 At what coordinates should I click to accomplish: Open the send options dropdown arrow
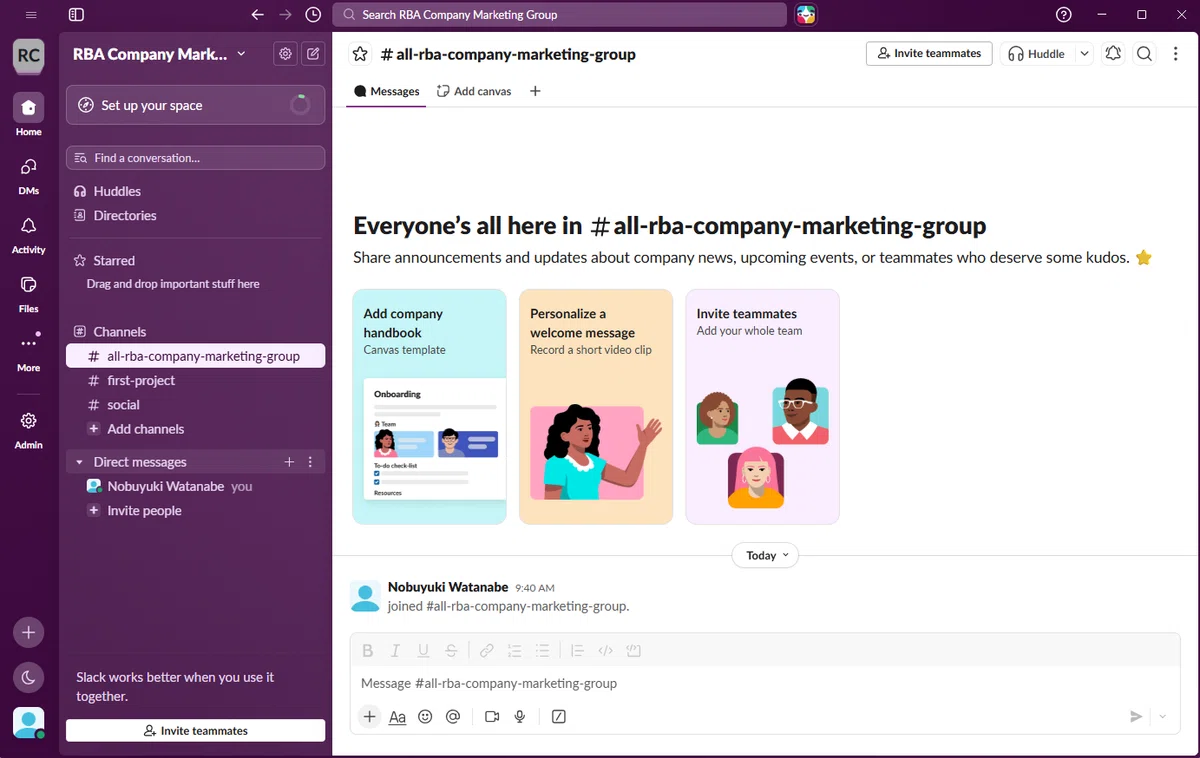(1162, 716)
